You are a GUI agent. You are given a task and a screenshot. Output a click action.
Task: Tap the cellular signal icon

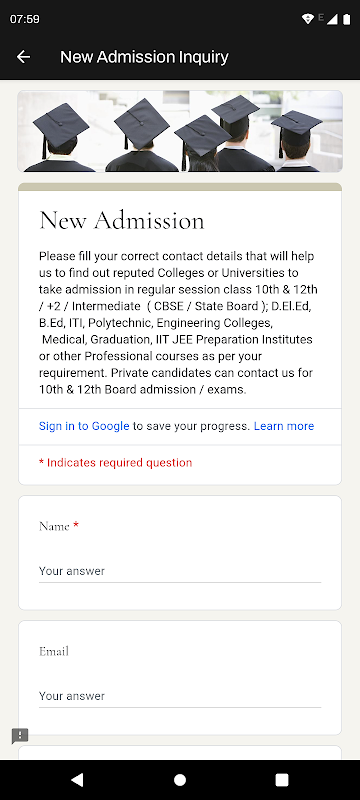point(332,19)
